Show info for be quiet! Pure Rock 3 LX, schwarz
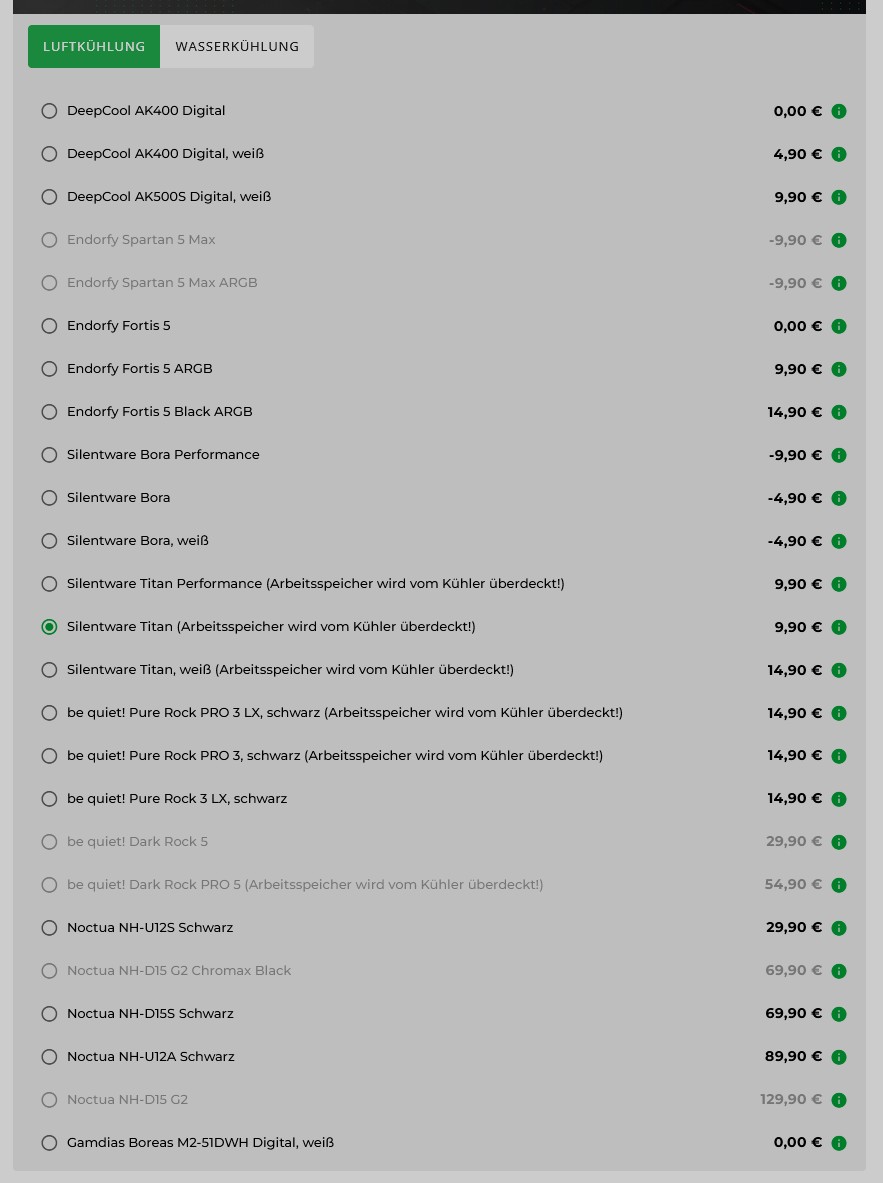 click(839, 799)
